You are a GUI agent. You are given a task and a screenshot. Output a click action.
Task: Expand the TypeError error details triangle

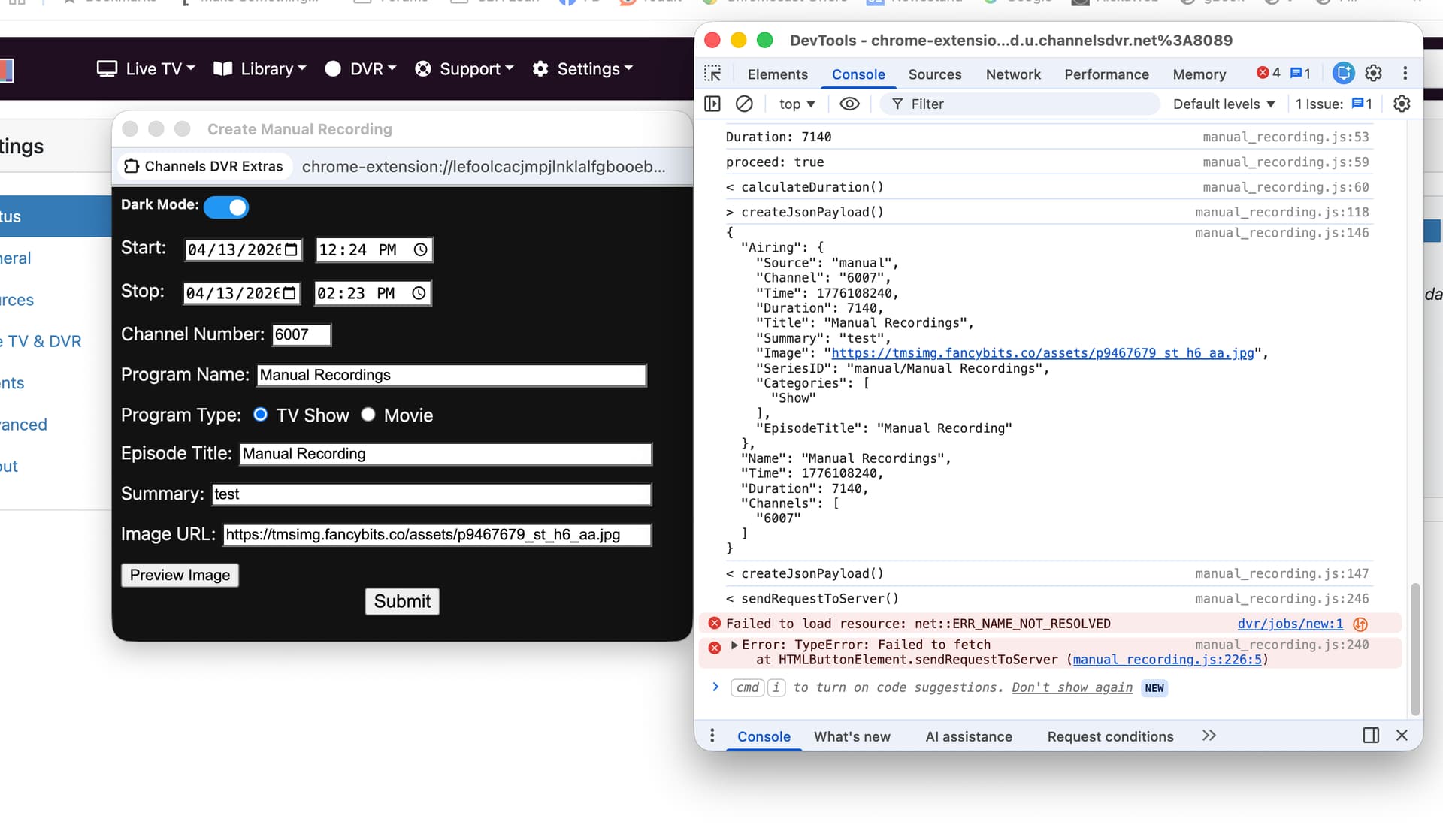tap(734, 645)
